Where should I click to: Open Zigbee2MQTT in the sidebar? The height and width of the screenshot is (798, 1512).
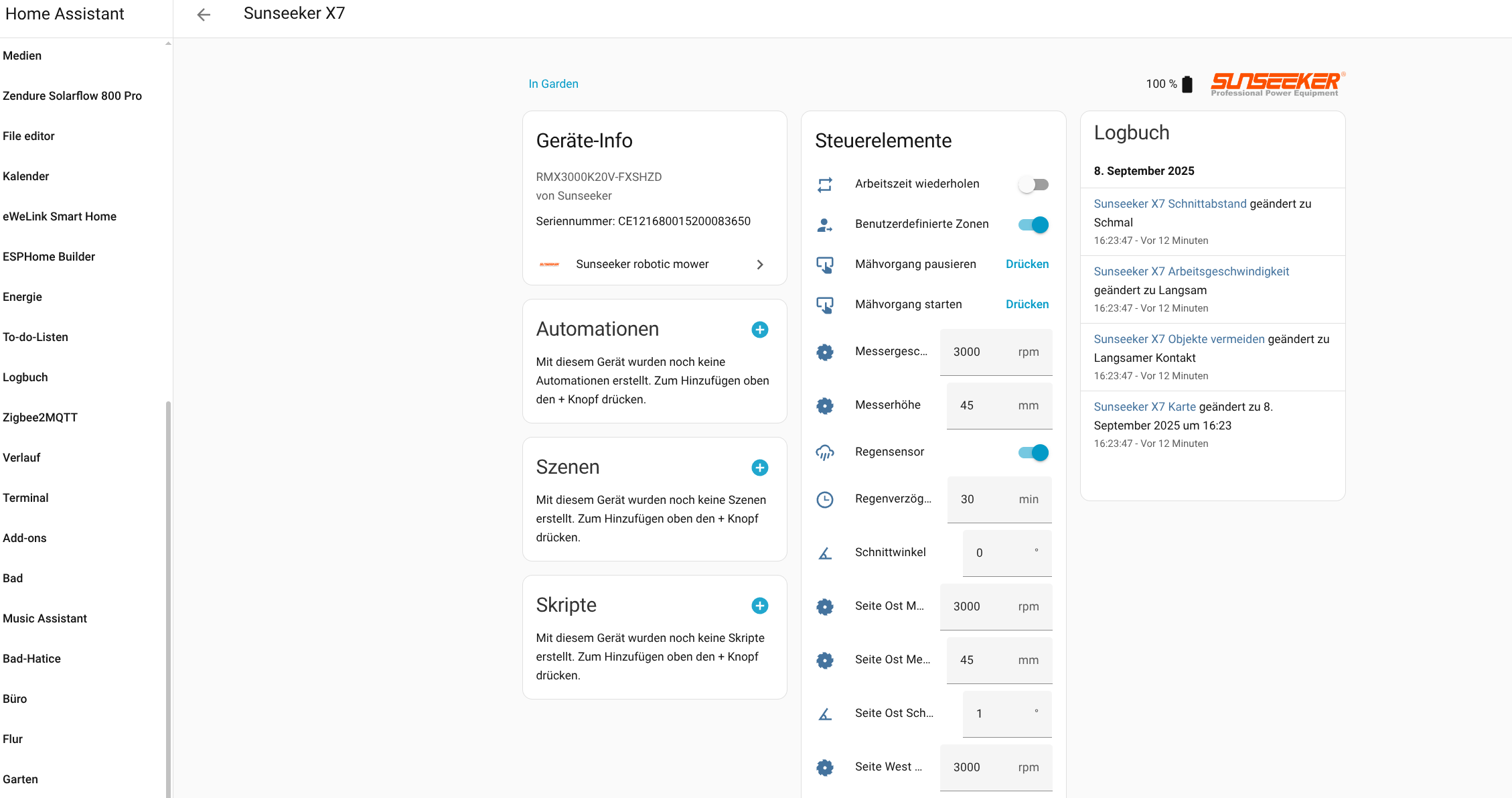(x=40, y=417)
